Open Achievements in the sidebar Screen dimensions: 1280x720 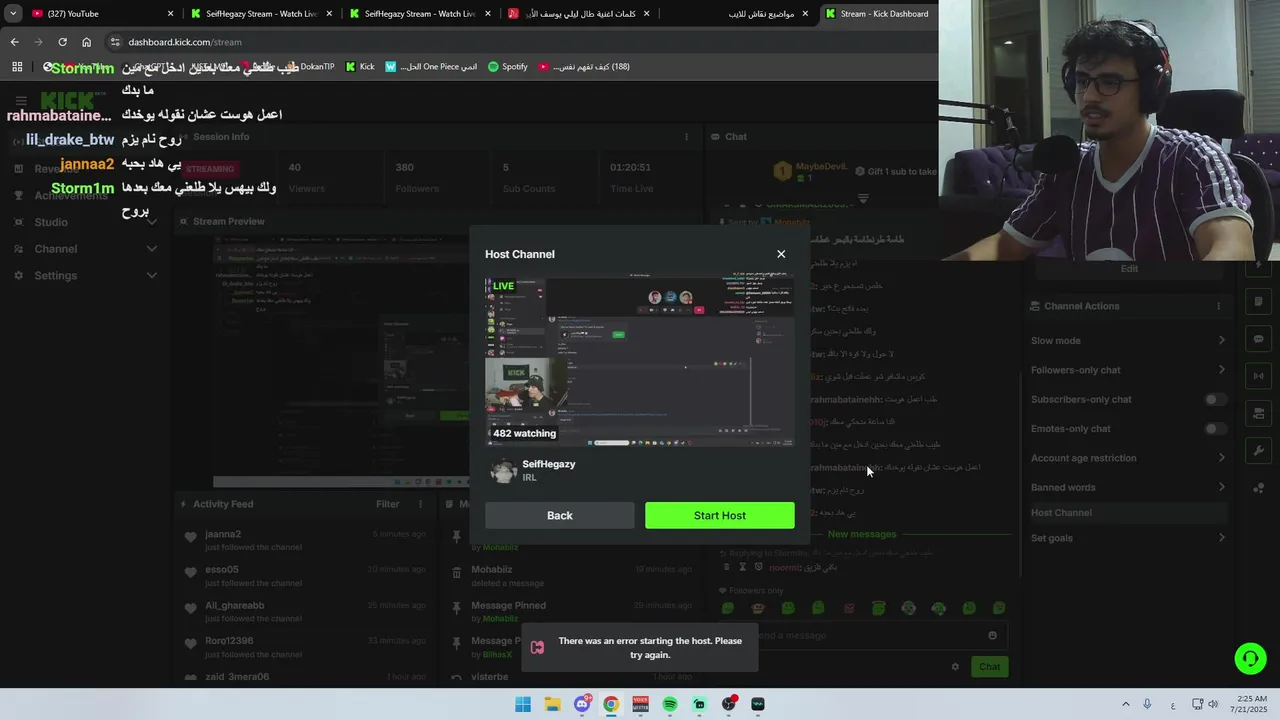click(x=70, y=195)
